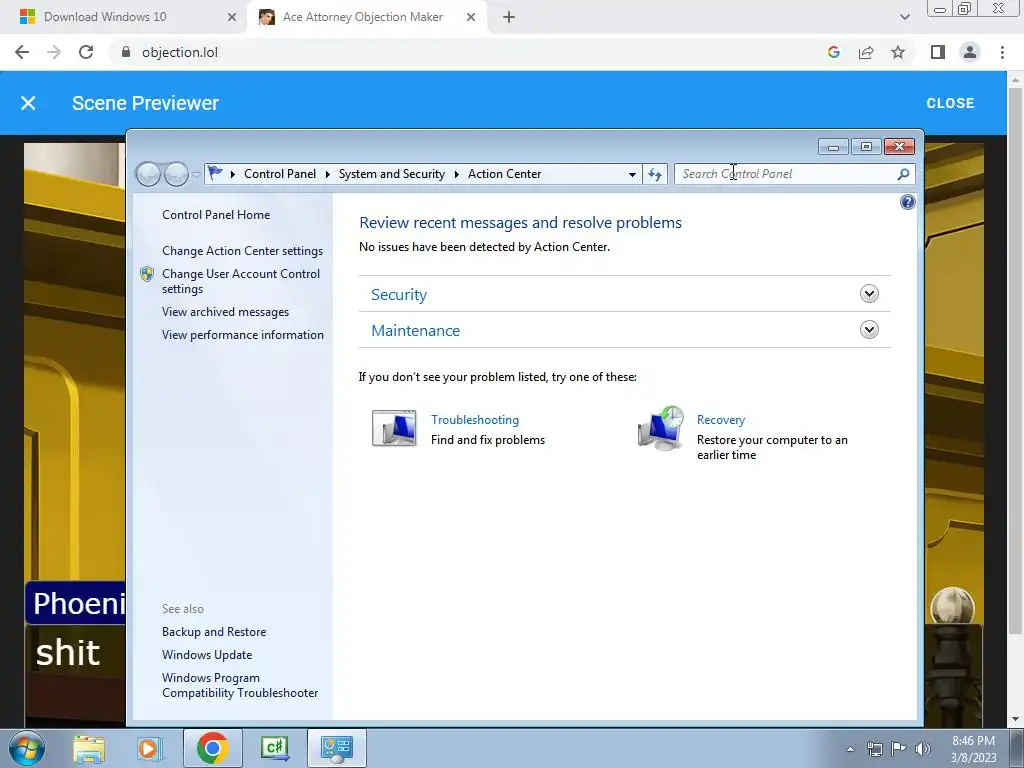Viewport: 1024px width, 768px height.
Task: Click the CLOSE button in Scene Previewer
Action: pyautogui.click(x=950, y=103)
